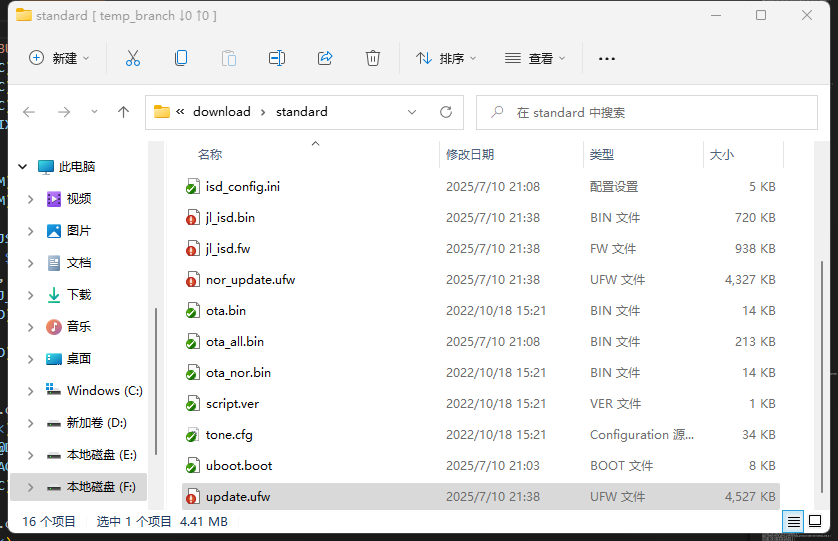Click the file icon of jl_isd.bin
The image size is (838, 541).
pyautogui.click(x=193, y=218)
